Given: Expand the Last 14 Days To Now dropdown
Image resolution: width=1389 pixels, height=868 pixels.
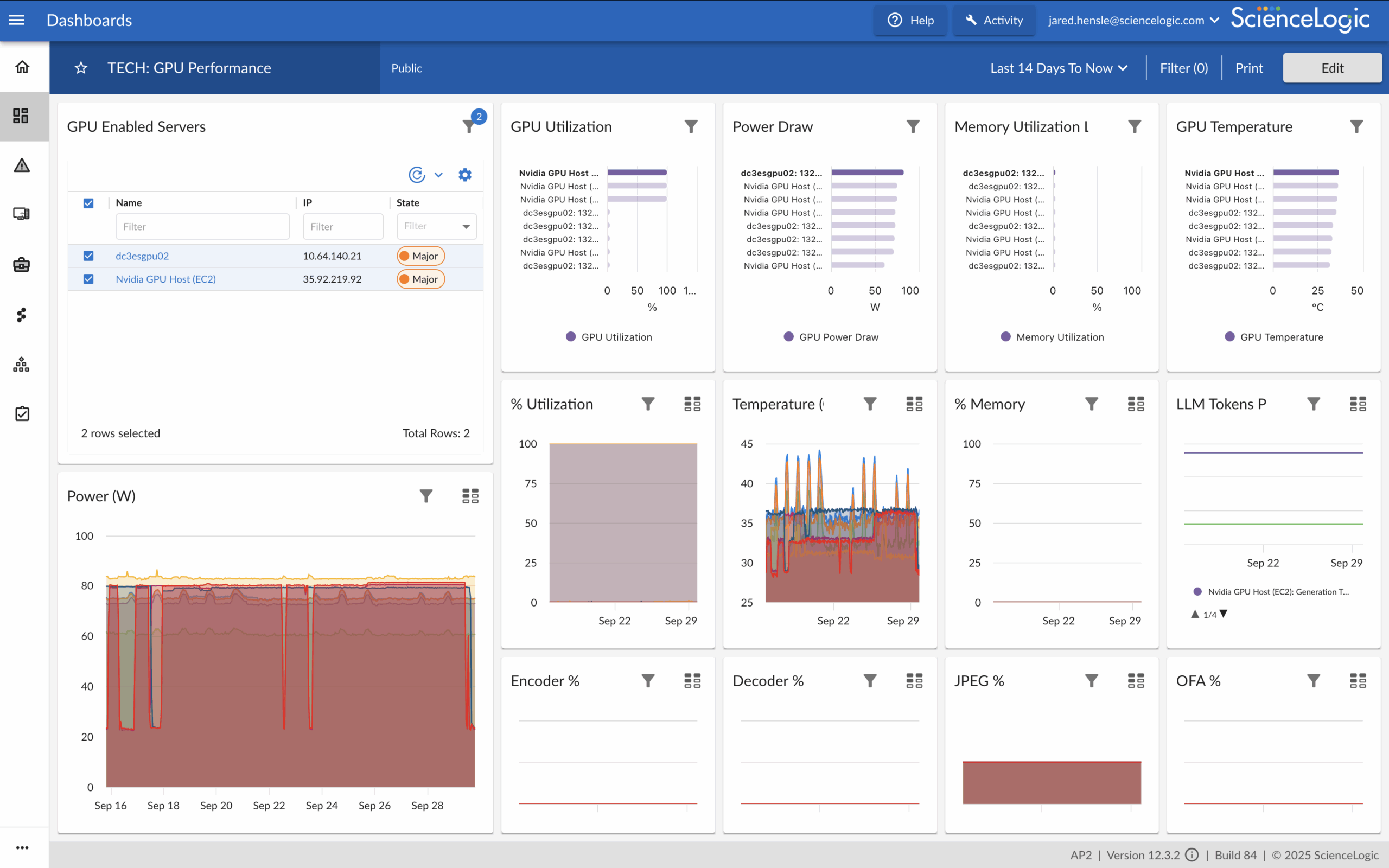Looking at the screenshot, I should click(1059, 68).
